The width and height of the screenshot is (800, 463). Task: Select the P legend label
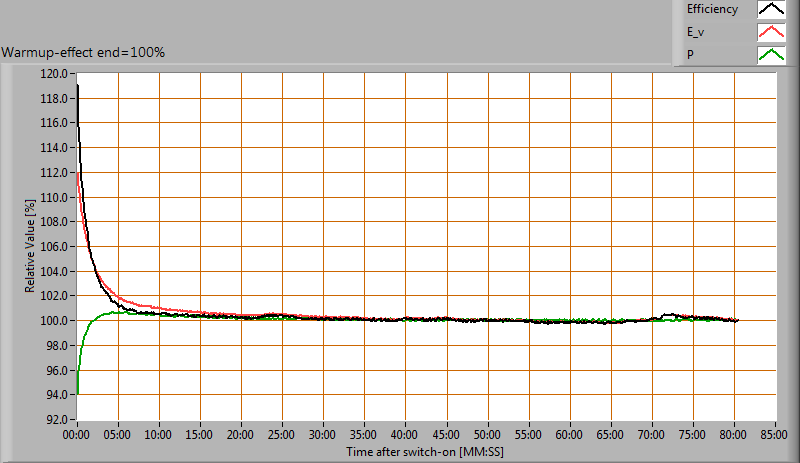(690, 55)
